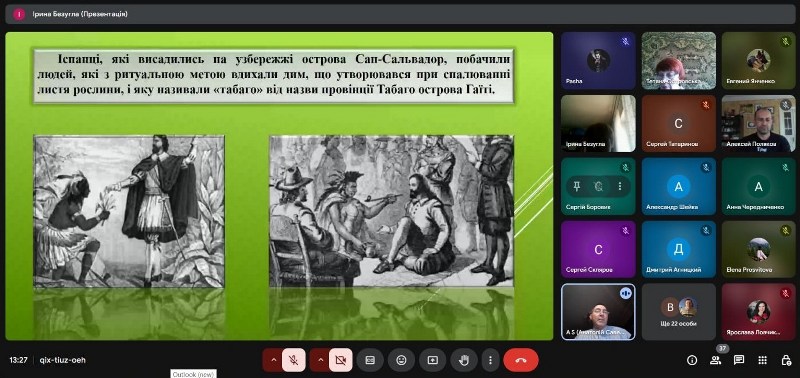Open three-dot menu on Сергій Боровик tile
This screenshot has height=378, width=800.
[x=620, y=186]
